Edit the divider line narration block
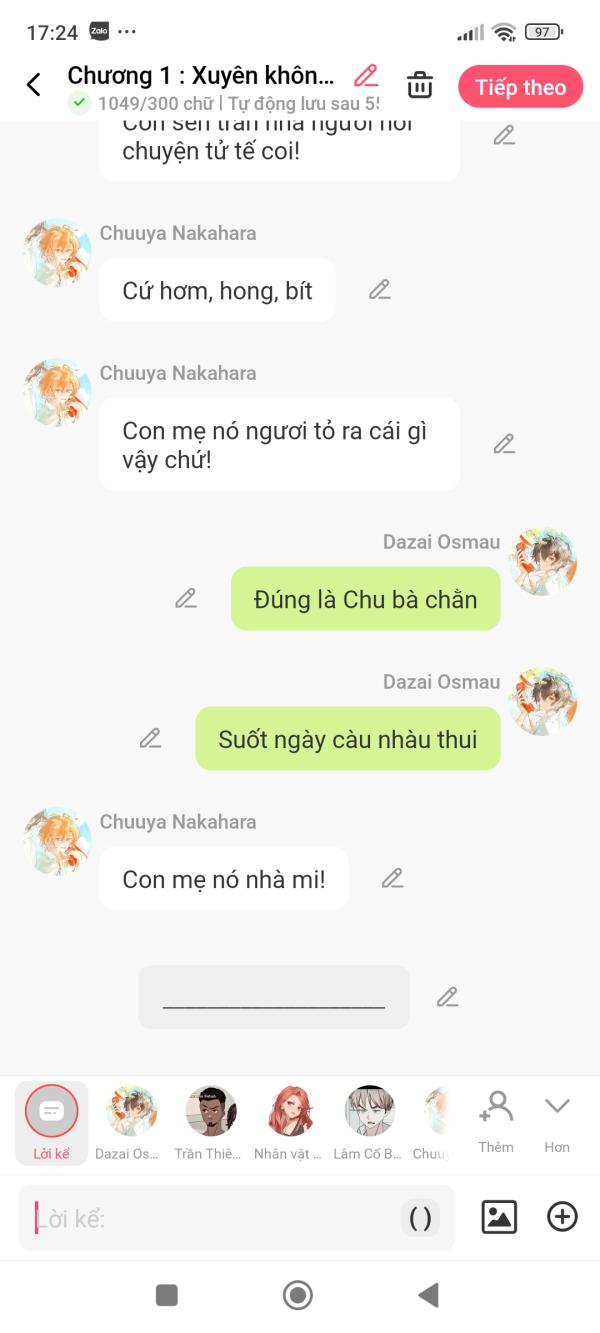Viewport: 600px width, 1333px height. (447, 997)
